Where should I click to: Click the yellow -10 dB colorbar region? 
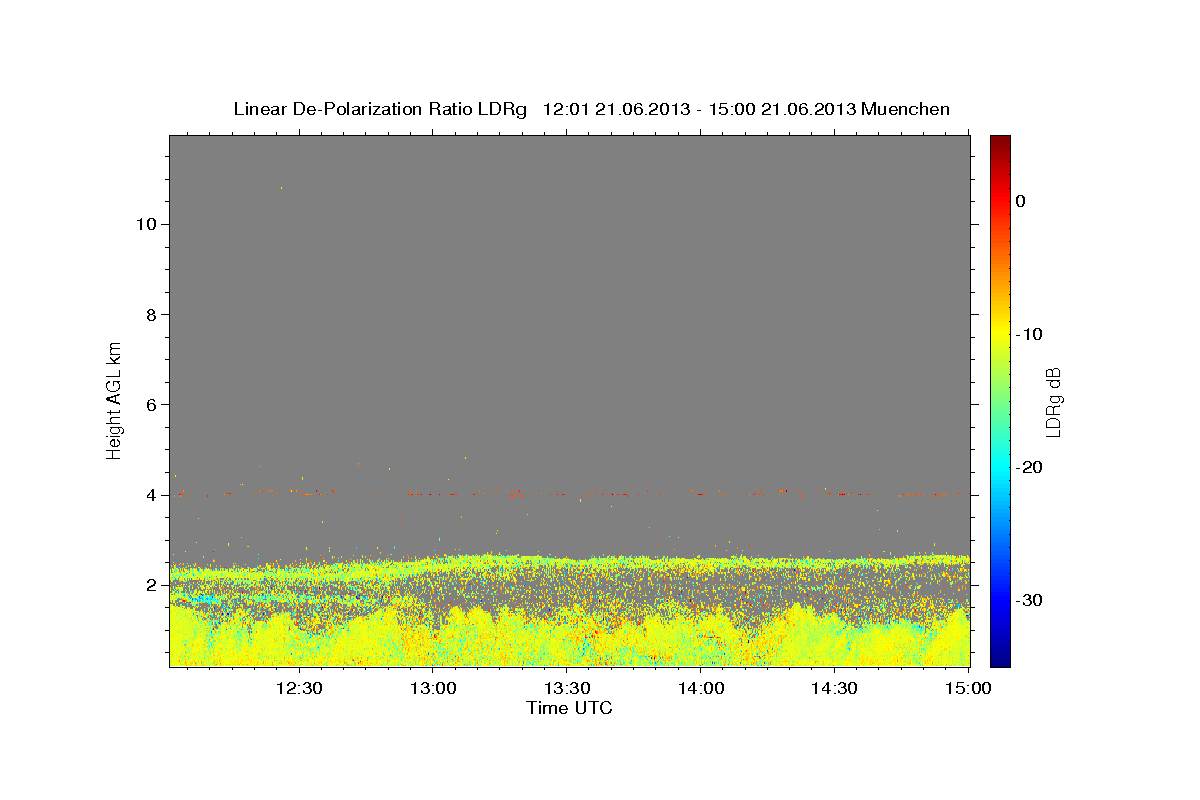[x=1000, y=334]
